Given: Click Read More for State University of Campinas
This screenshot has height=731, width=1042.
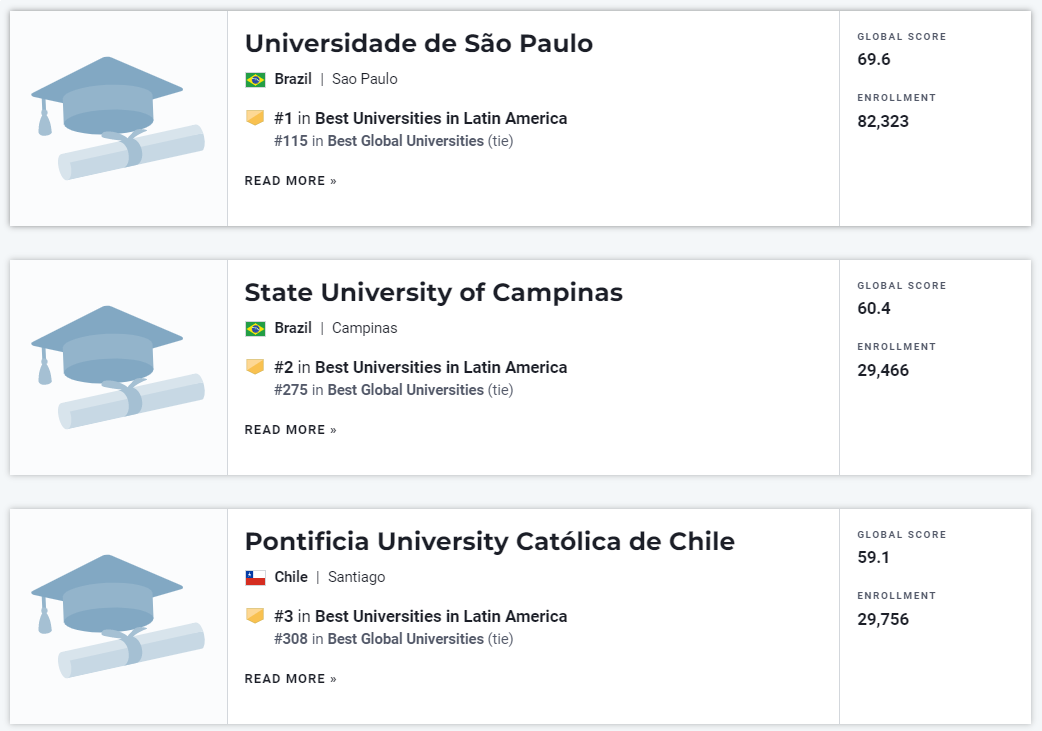Looking at the screenshot, I should (x=290, y=430).
